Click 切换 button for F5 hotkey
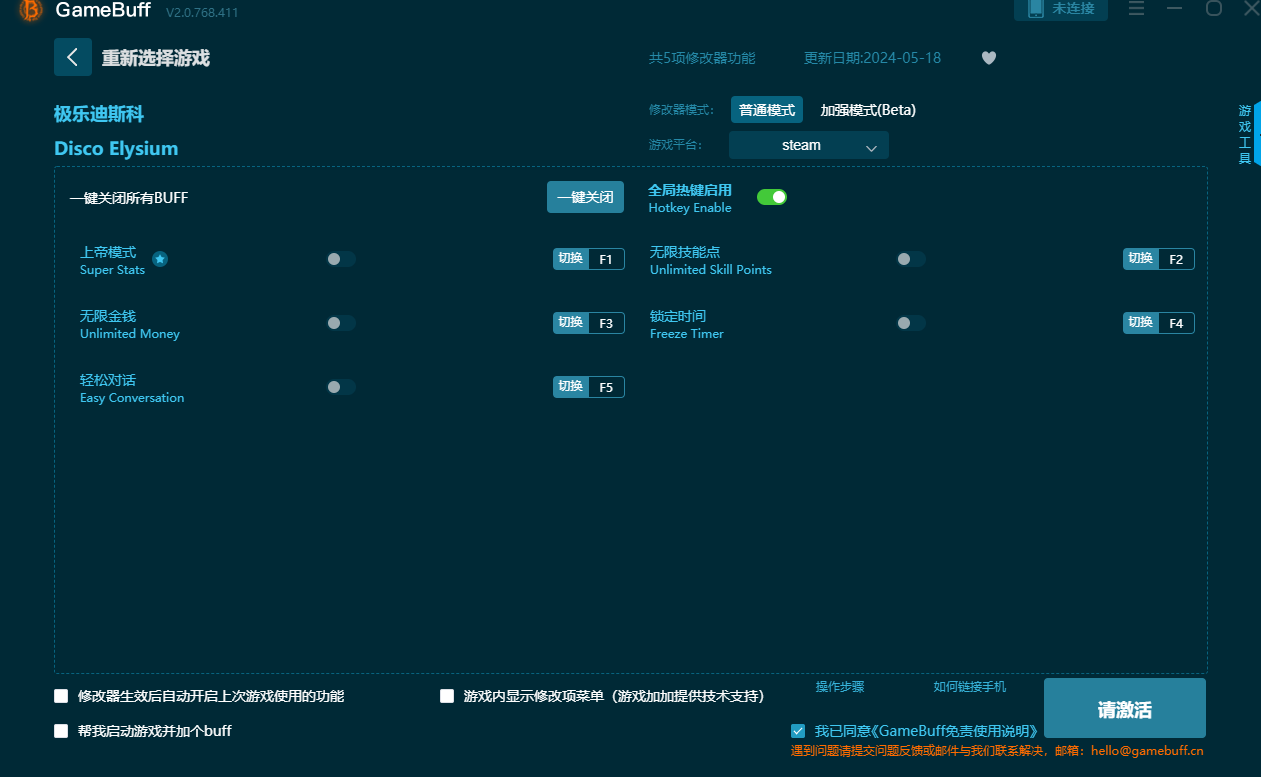Screen dimensions: 1261x777 click(x=571, y=387)
